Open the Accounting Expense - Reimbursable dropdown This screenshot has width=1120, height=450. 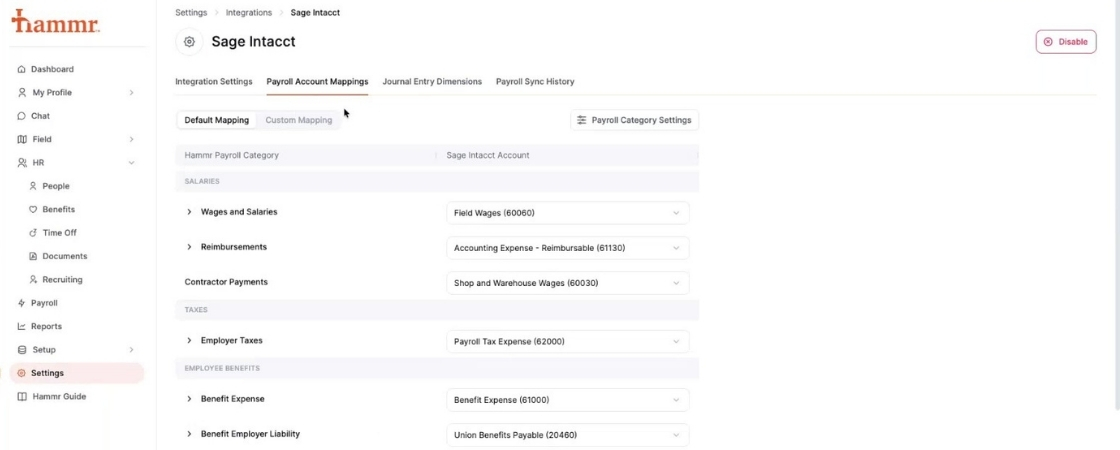[x=568, y=248]
